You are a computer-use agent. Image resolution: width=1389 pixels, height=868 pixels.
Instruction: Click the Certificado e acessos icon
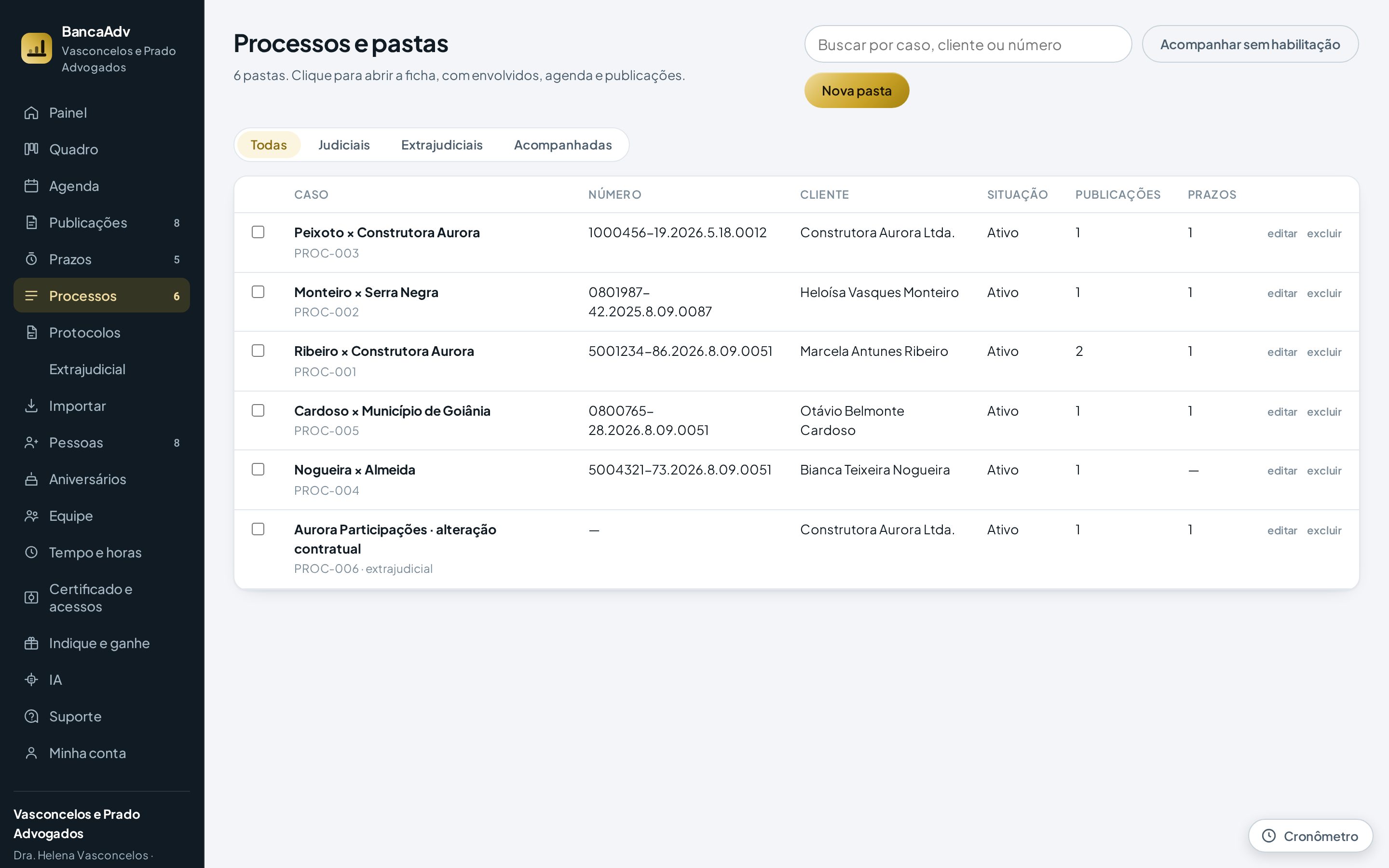click(31, 597)
